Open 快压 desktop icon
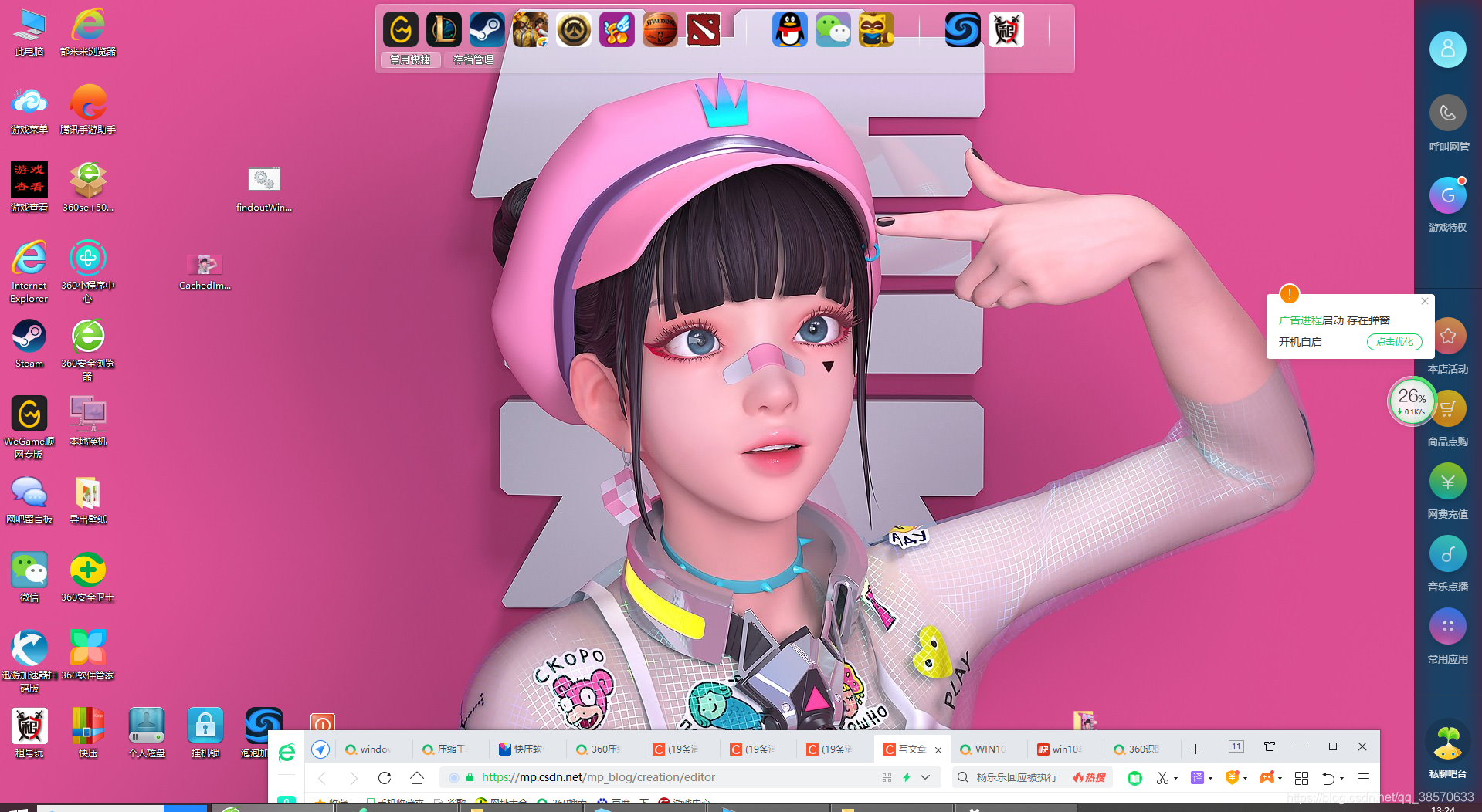This screenshot has width=1482, height=812. point(88,733)
